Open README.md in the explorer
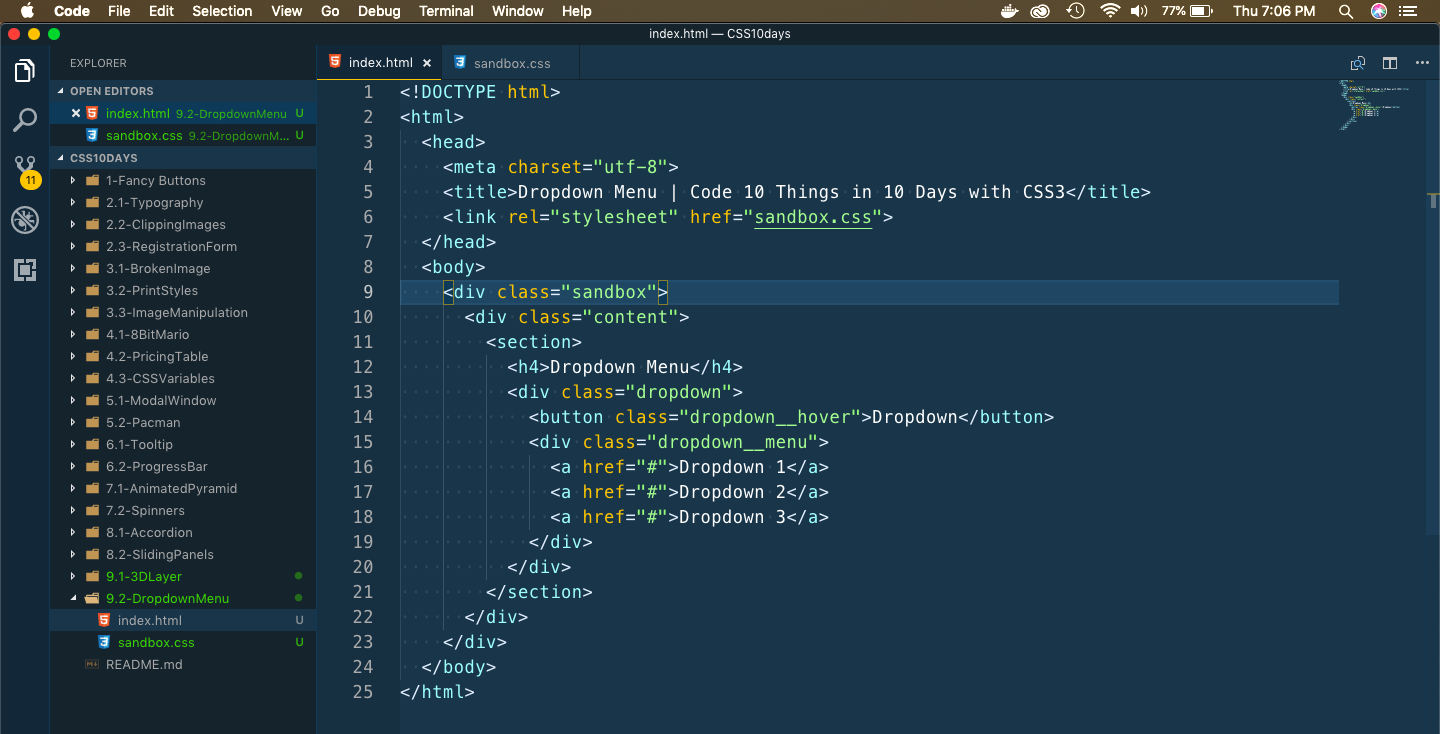 pyautogui.click(x=183, y=664)
